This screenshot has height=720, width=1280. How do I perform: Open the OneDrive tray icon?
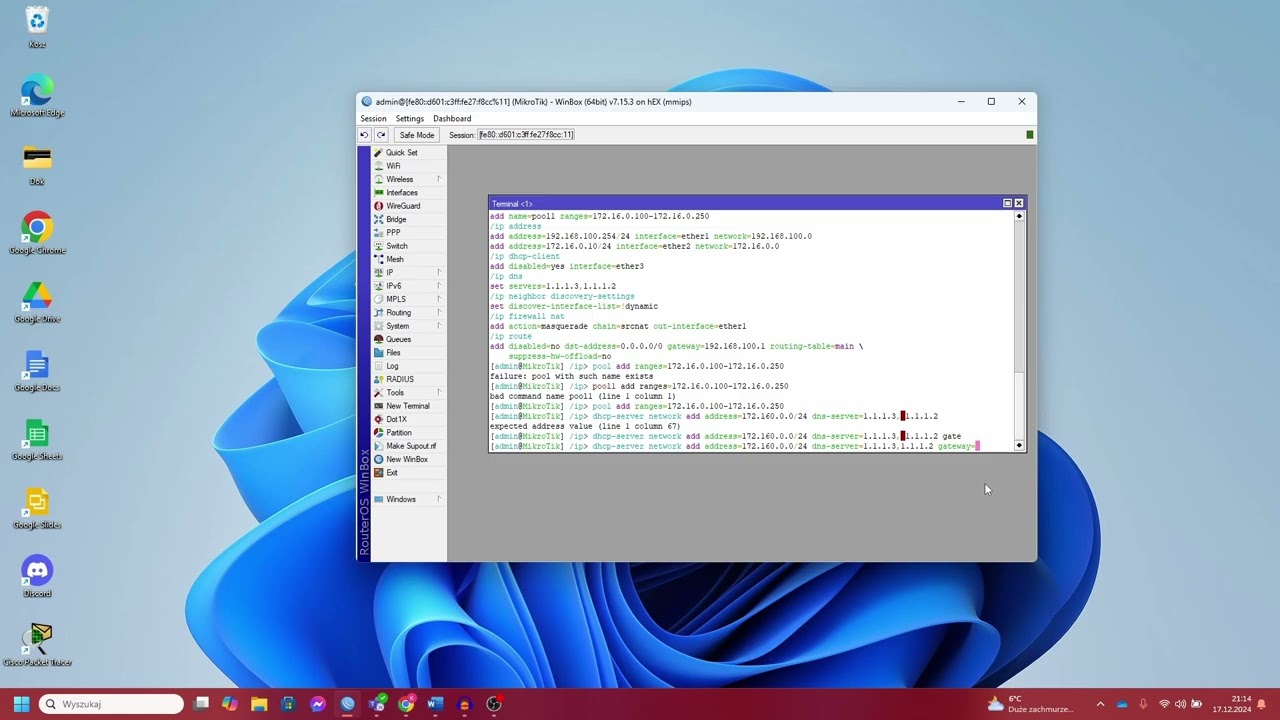(x=1122, y=704)
